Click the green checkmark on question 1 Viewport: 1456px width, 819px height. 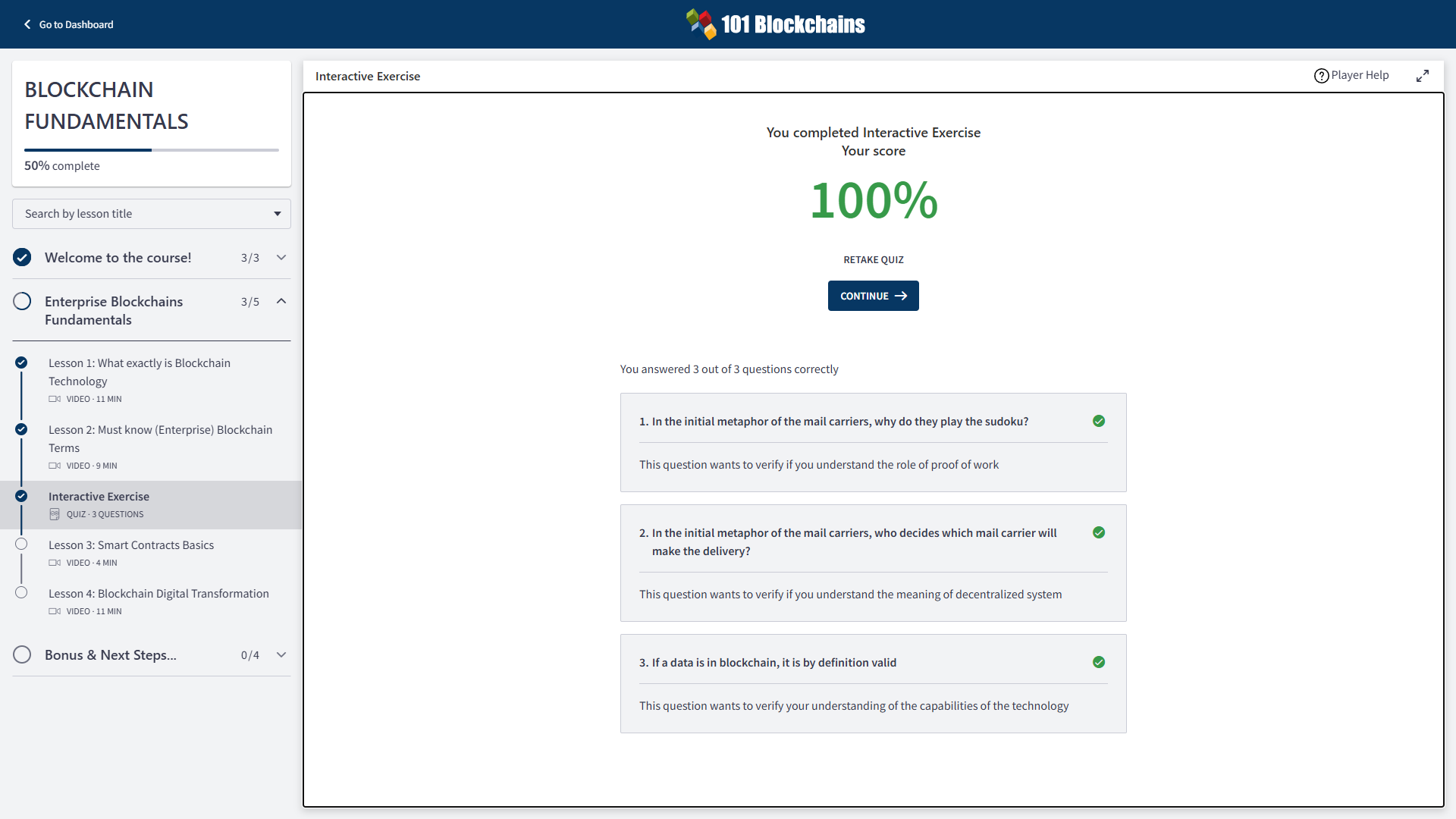(x=1099, y=421)
